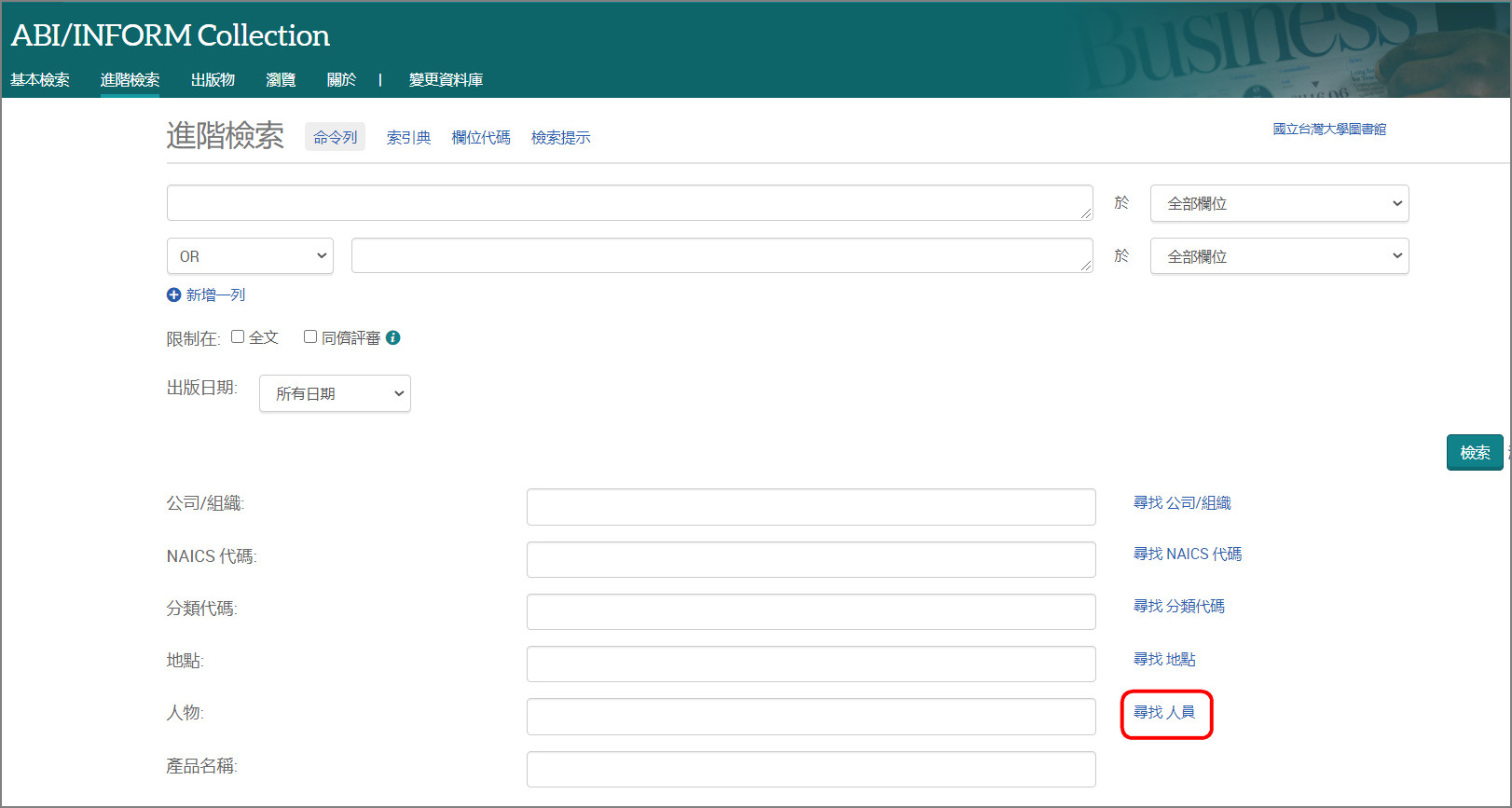Open the 欄位代碼 field codes link
This screenshot has height=808, width=1512.
[x=481, y=137]
